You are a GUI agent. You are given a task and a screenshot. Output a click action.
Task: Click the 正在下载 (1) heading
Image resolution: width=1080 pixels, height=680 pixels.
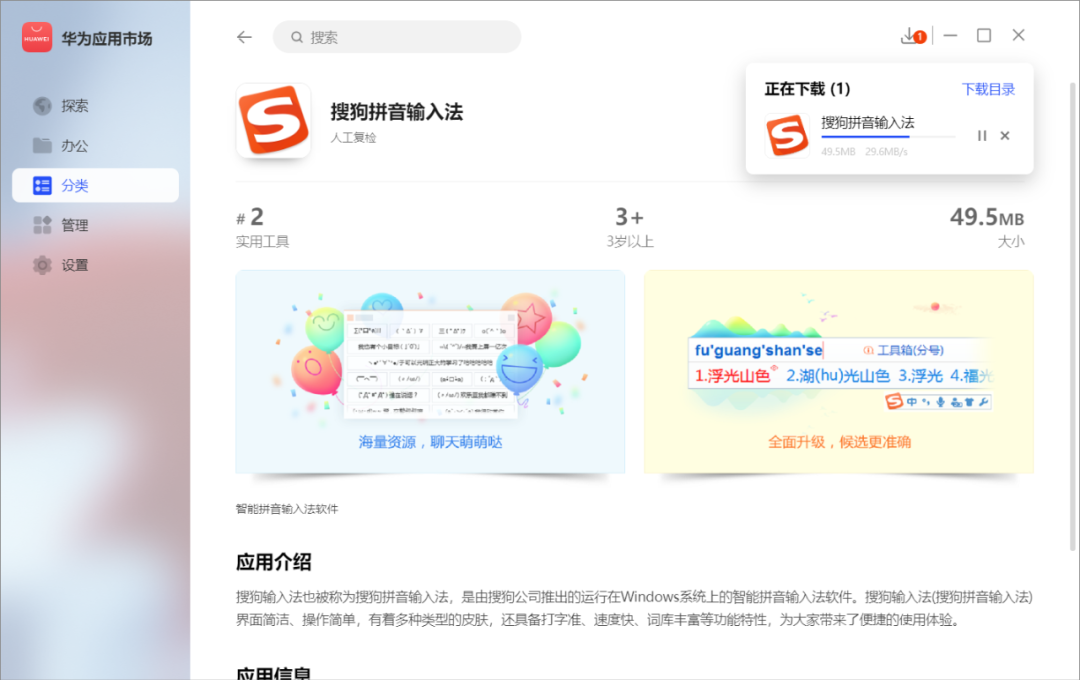click(807, 89)
